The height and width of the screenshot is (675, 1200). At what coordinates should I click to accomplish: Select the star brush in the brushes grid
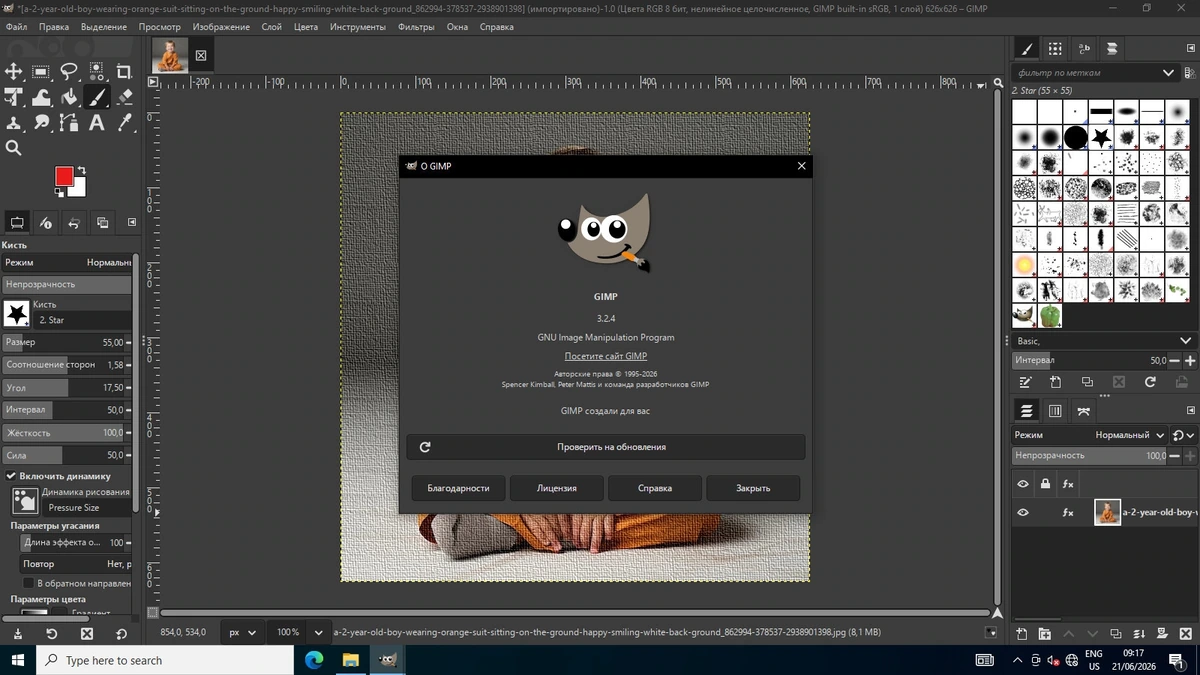[1101, 137]
